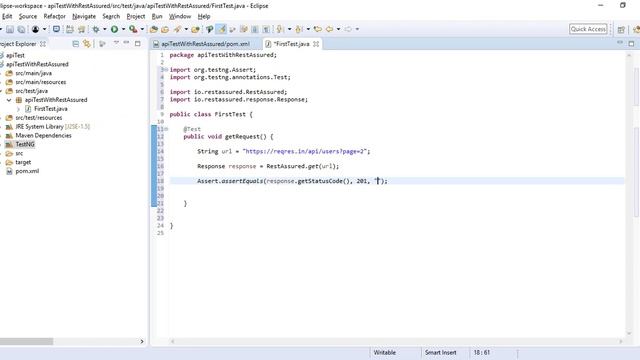Select the TestNG library entry

pyautogui.click(x=25, y=144)
